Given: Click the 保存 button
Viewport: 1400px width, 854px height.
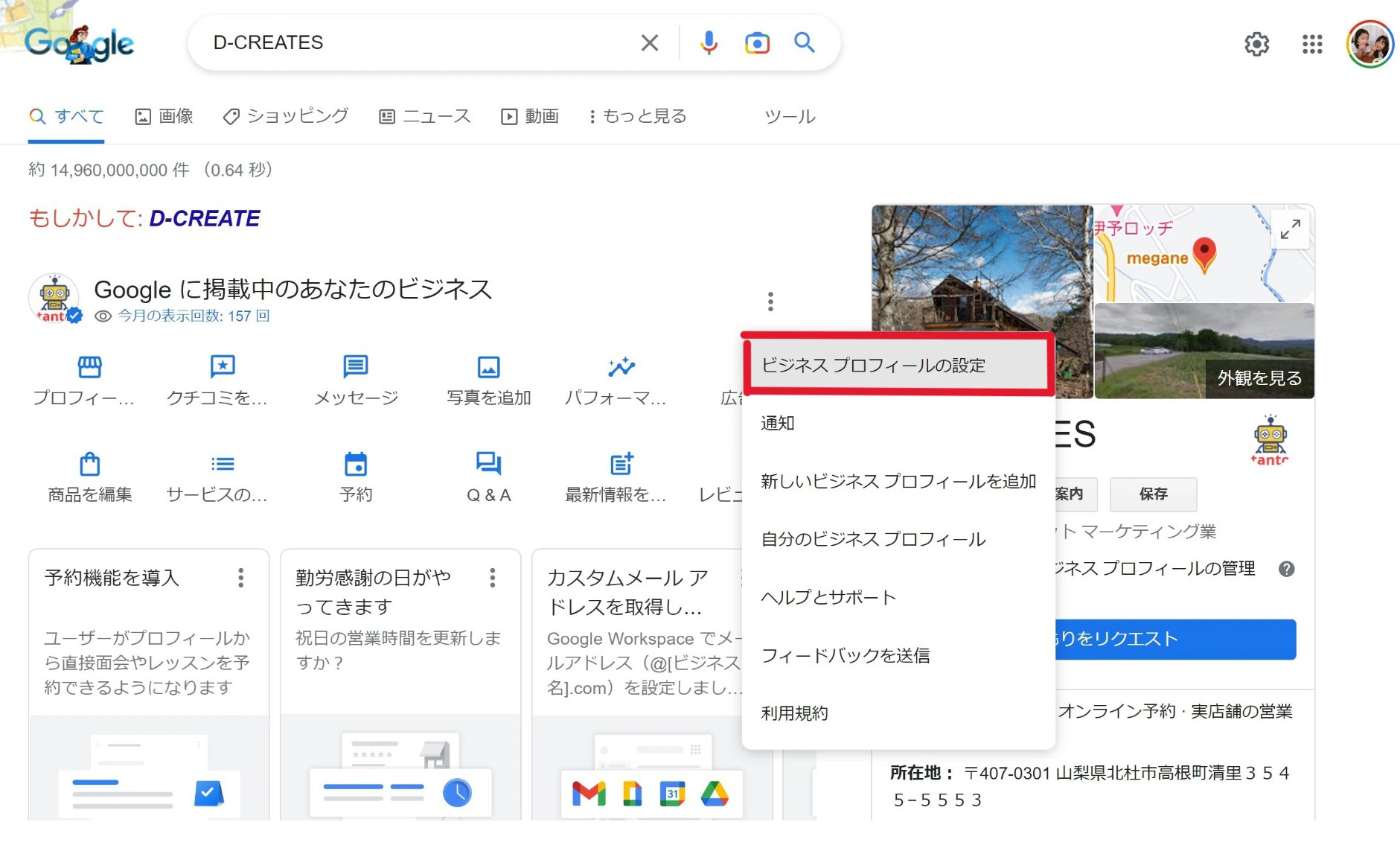Looking at the screenshot, I should [x=1153, y=494].
